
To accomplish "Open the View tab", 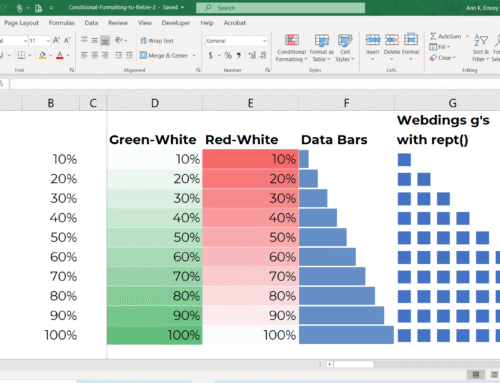I will (145, 23).
